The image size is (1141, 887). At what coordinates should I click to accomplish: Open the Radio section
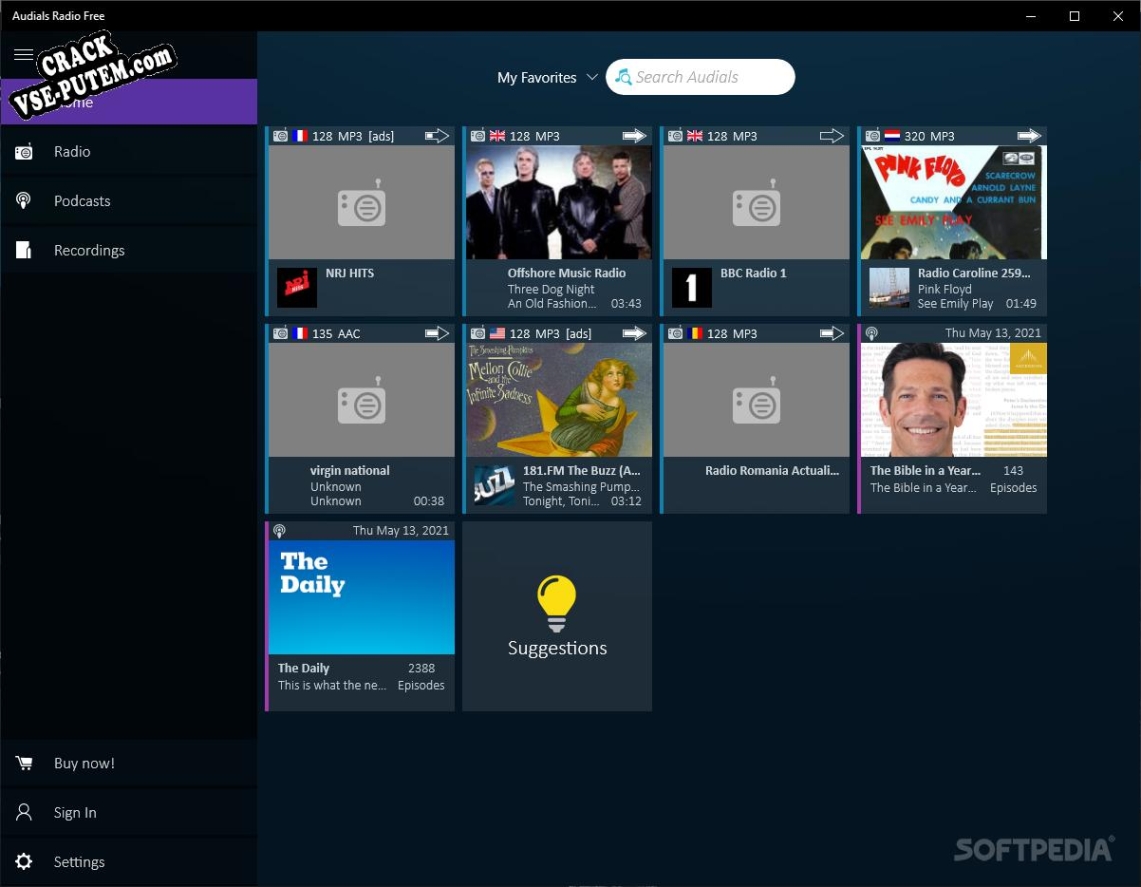point(129,151)
